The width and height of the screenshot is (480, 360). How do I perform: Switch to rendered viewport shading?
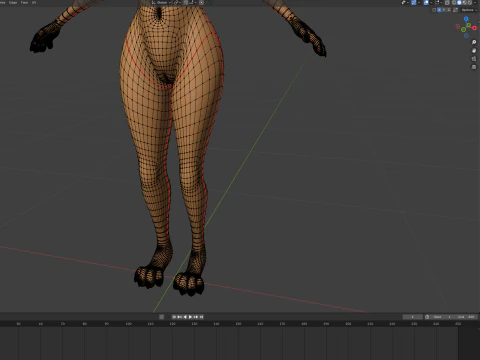point(470,2)
